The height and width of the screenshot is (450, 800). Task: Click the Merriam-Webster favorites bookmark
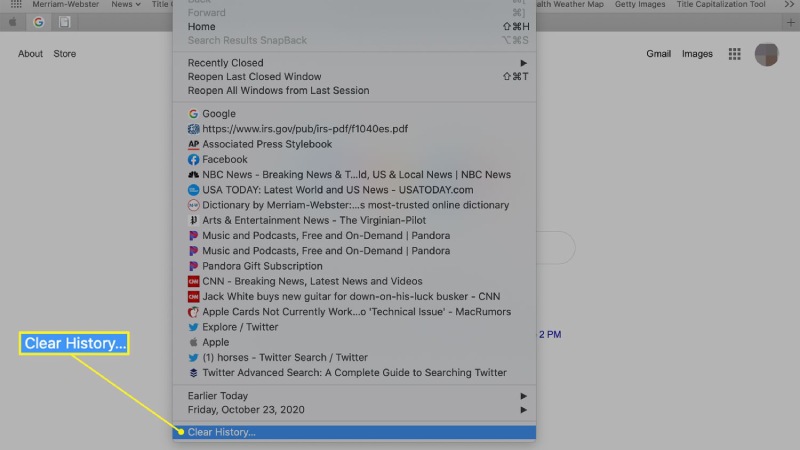(65, 4)
